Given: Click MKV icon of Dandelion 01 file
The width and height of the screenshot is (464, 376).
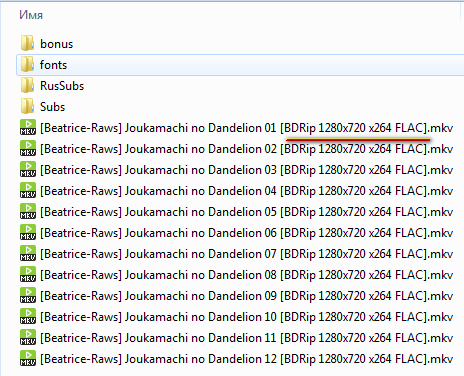Looking at the screenshot, I should pyautogui.click(x=28, y=128).
